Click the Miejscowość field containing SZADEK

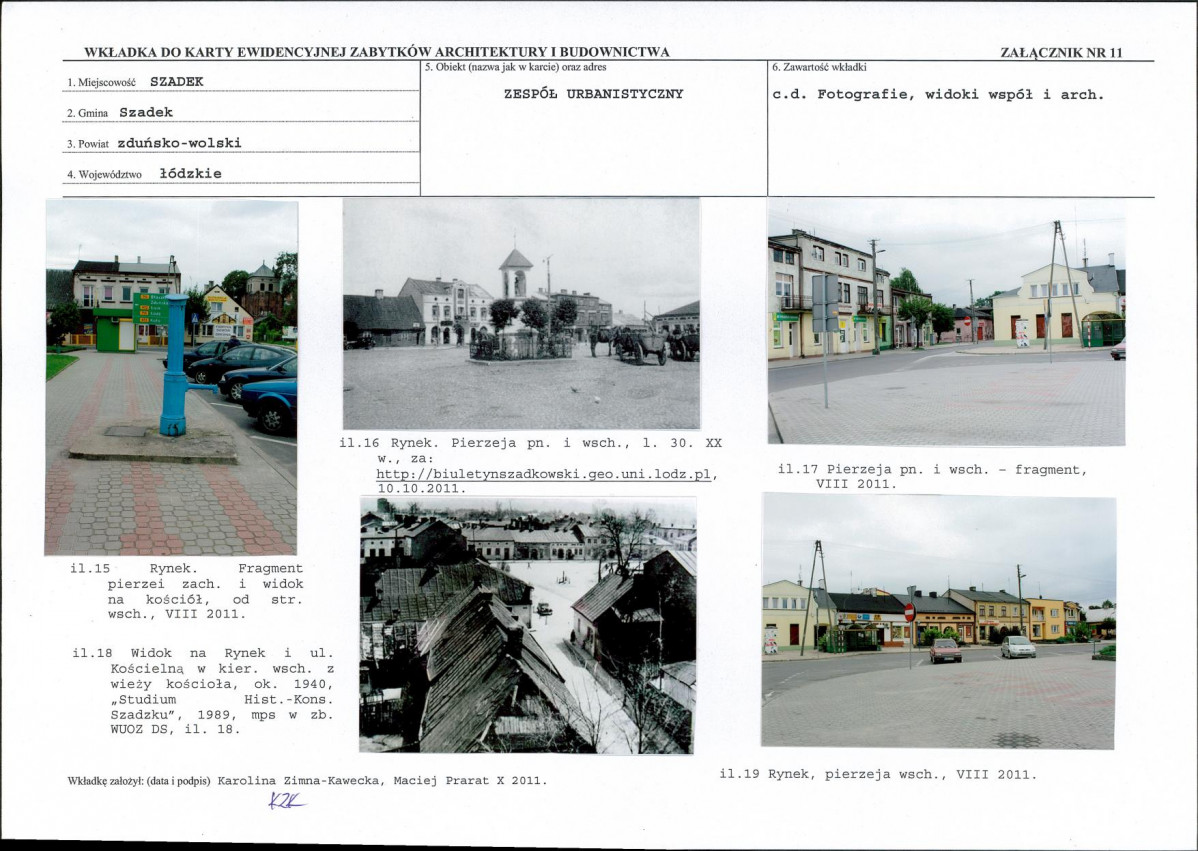176,82
